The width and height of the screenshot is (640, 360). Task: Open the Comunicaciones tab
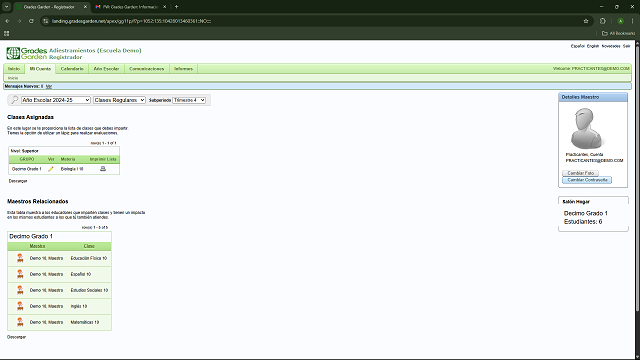click(147, 69)
